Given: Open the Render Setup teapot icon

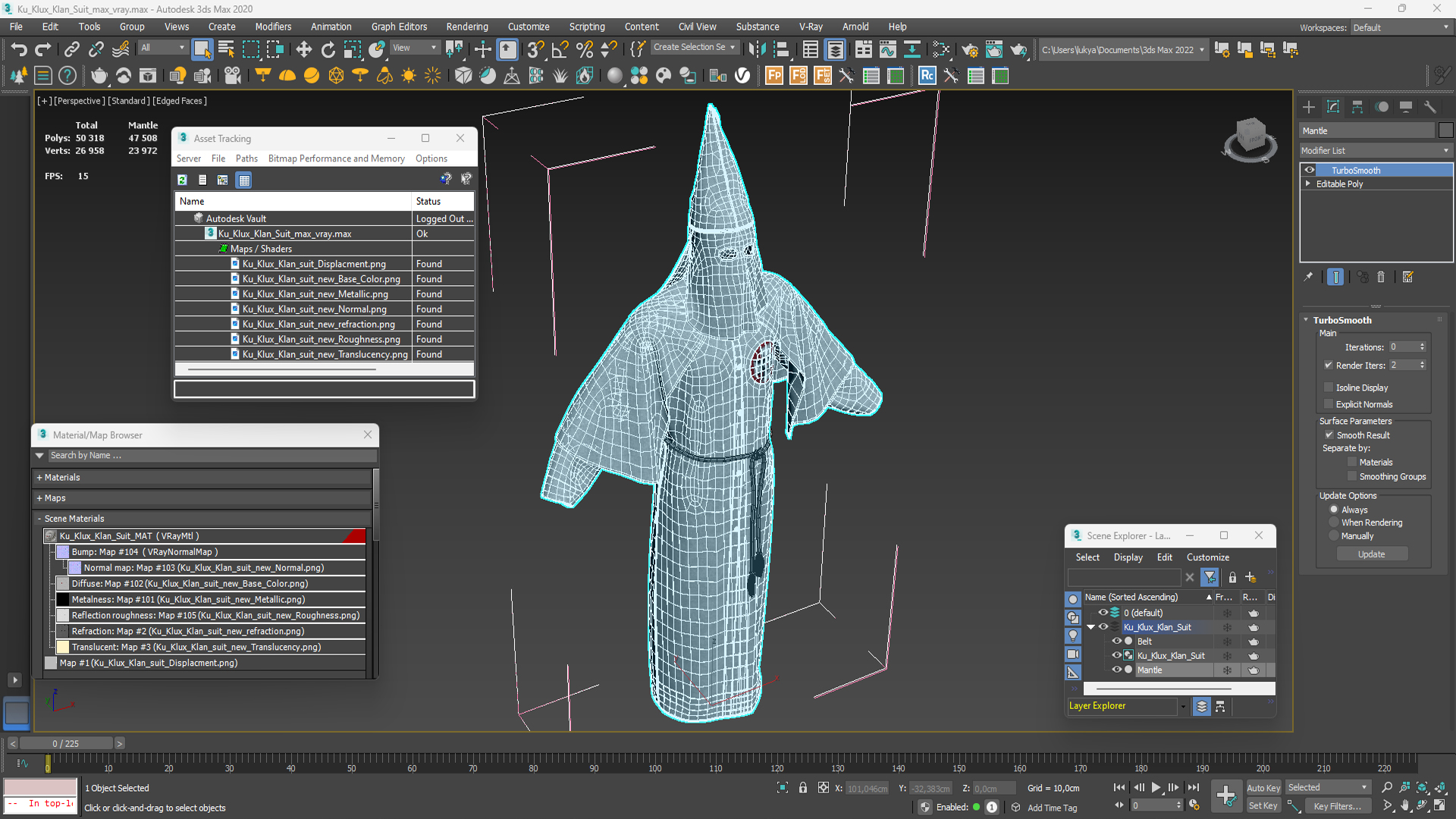Looking at the screenshot, I should click(969, 50).
